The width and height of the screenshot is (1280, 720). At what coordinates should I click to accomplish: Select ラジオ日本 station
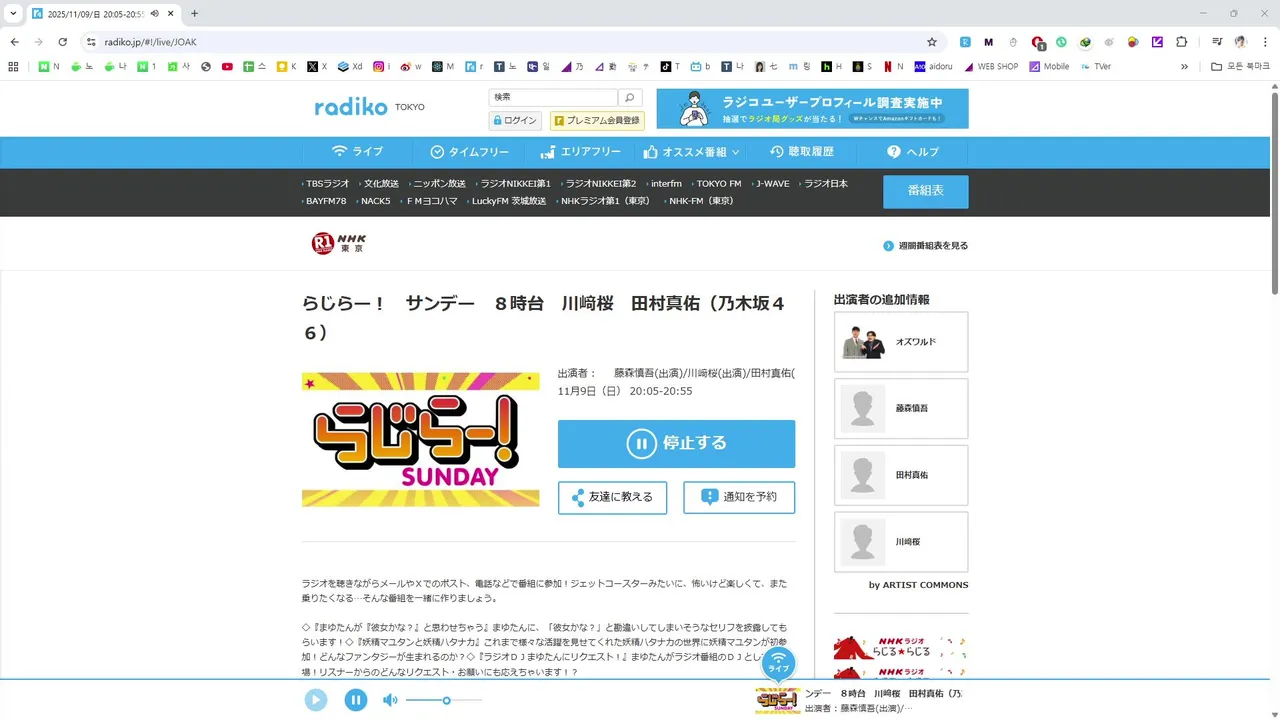(825, 184)
